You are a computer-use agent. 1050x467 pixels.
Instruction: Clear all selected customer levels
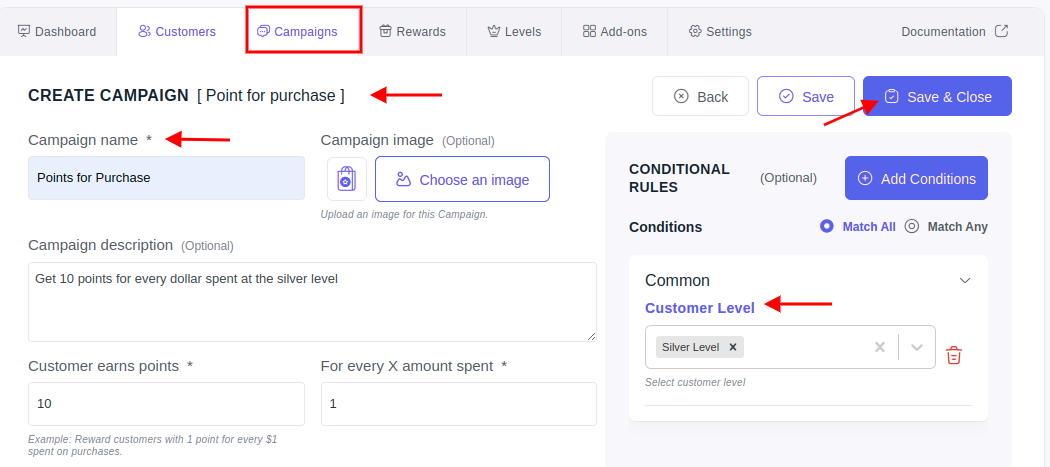(880, 347)
